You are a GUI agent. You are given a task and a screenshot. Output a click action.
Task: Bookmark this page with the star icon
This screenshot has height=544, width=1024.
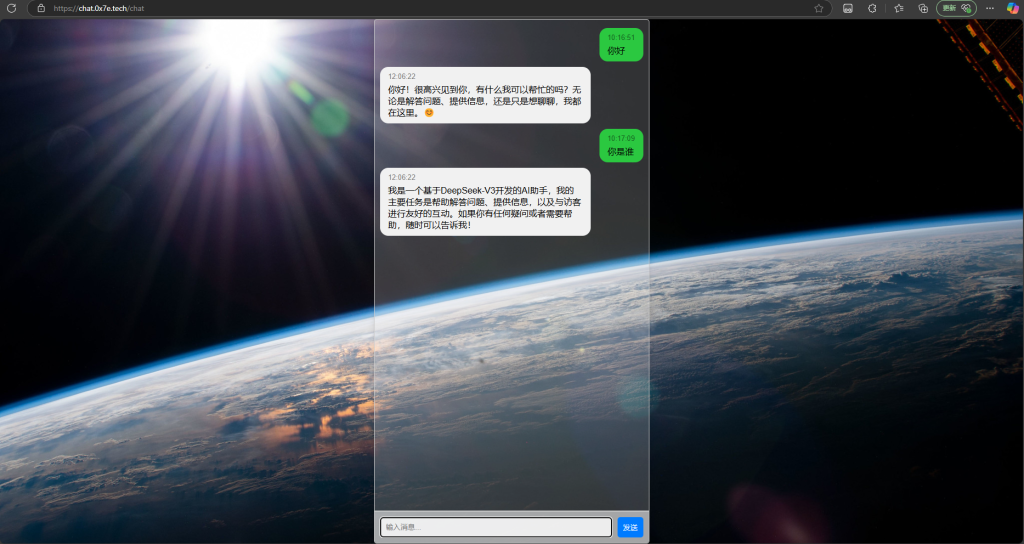pyautogui.click(x=819, y=8)
